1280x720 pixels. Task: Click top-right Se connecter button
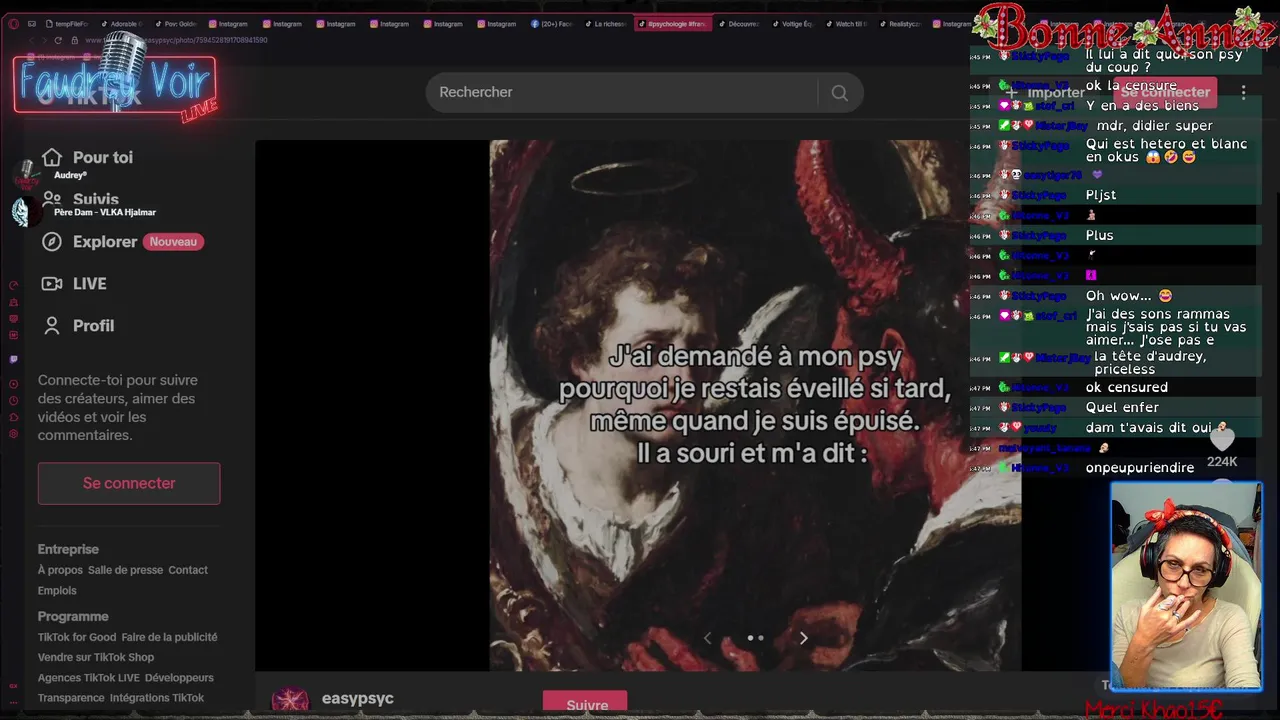tap(1164, 92)
